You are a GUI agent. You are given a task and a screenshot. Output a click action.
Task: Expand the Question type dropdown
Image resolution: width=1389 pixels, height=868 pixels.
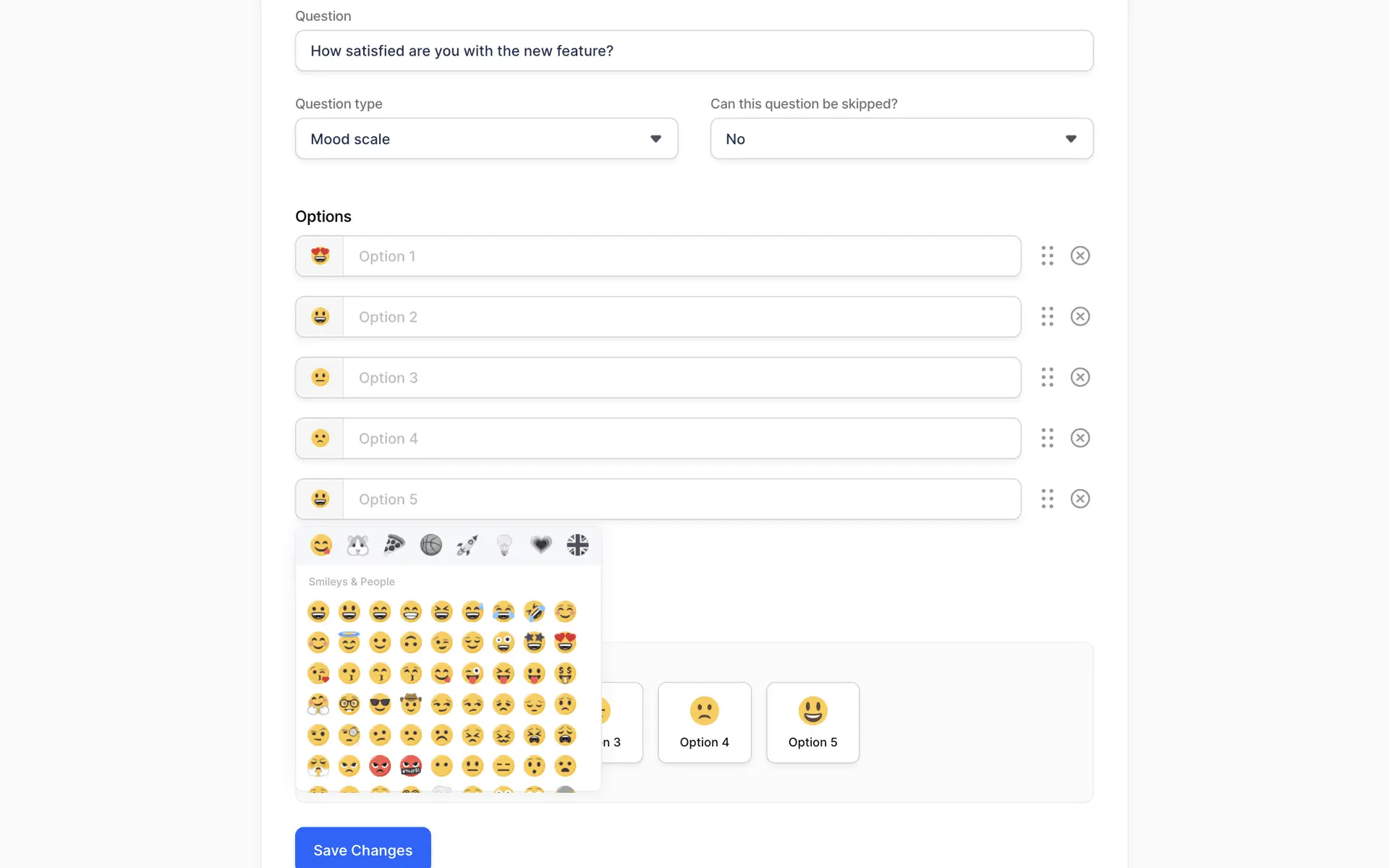(486, 139)
